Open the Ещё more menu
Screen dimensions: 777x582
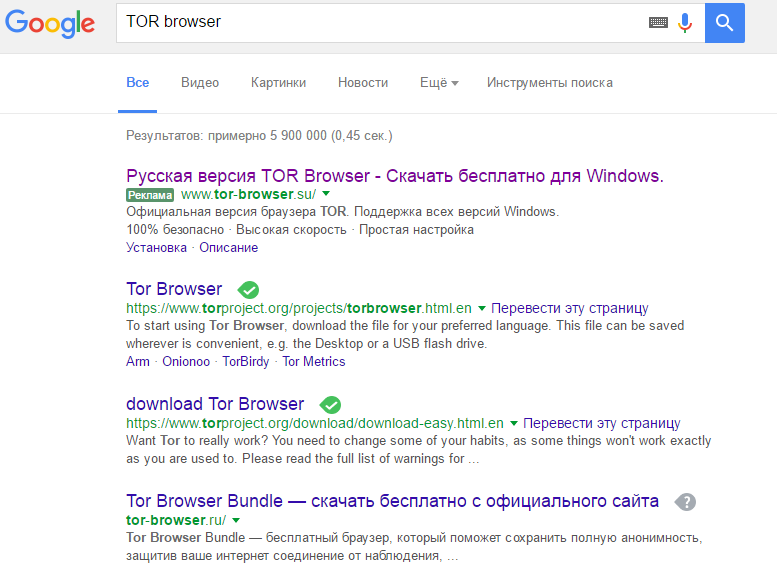point(439,83)
